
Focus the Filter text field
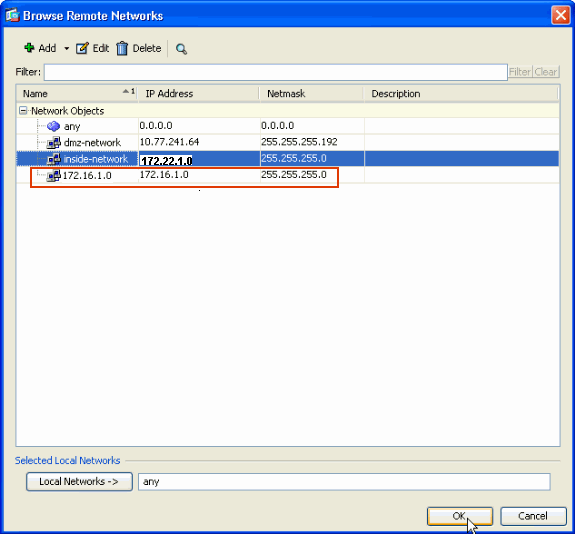click(276, 72)
